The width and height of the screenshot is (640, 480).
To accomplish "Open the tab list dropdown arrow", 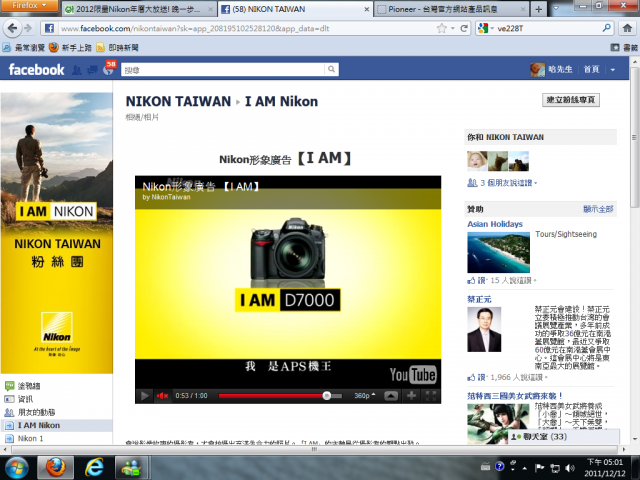I will pyautogui.click(x=556, y=8).
